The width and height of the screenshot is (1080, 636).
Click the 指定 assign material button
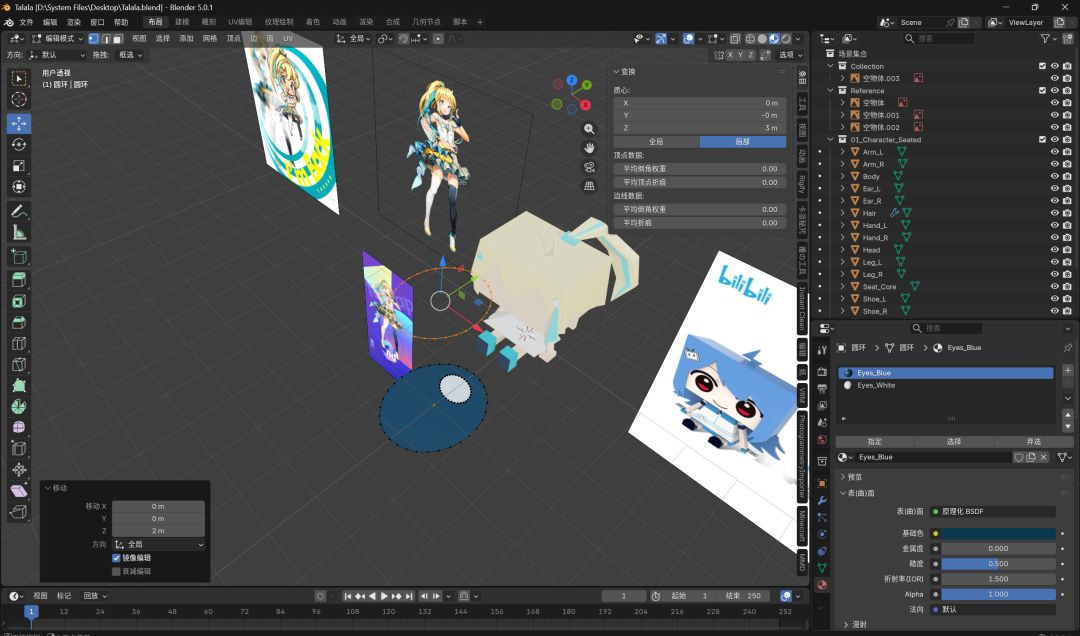pos(875,441)
